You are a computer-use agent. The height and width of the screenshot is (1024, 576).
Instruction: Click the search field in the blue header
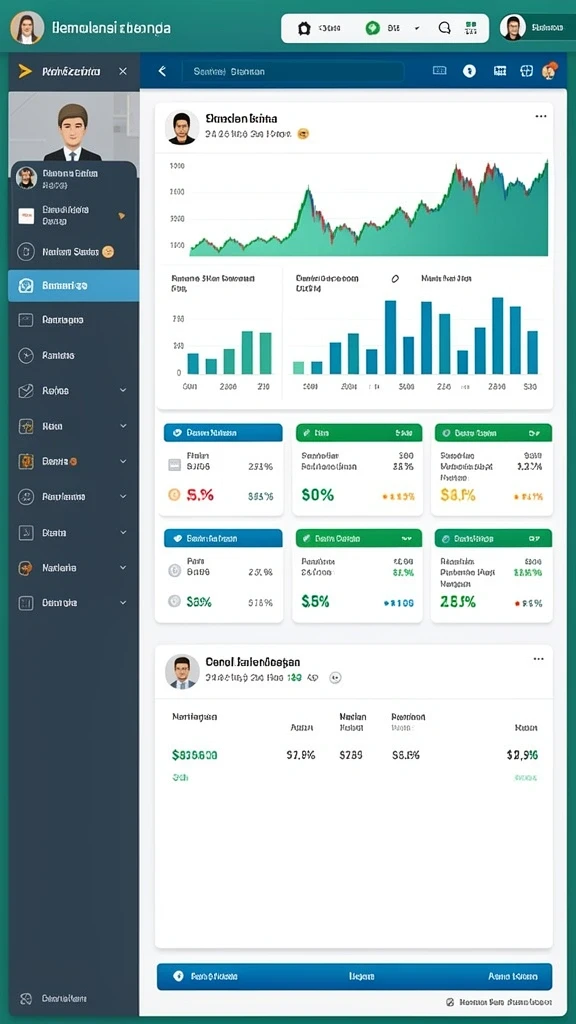coord(293,72)
